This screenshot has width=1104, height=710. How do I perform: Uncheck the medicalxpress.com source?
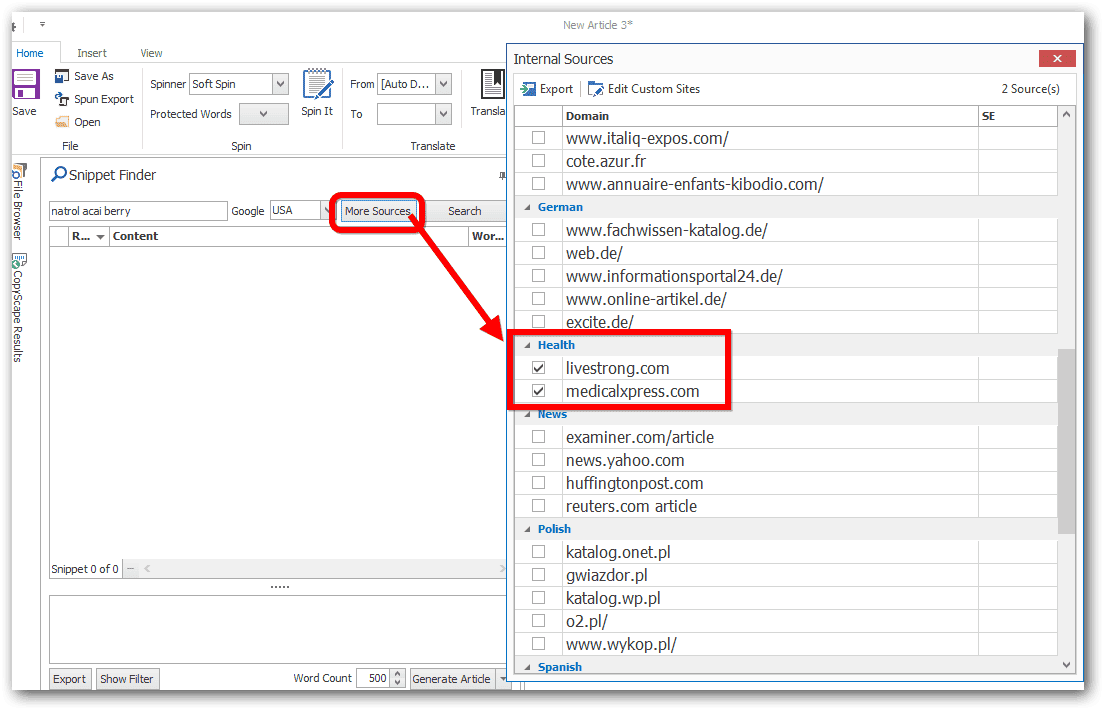(x=539, y=391)
